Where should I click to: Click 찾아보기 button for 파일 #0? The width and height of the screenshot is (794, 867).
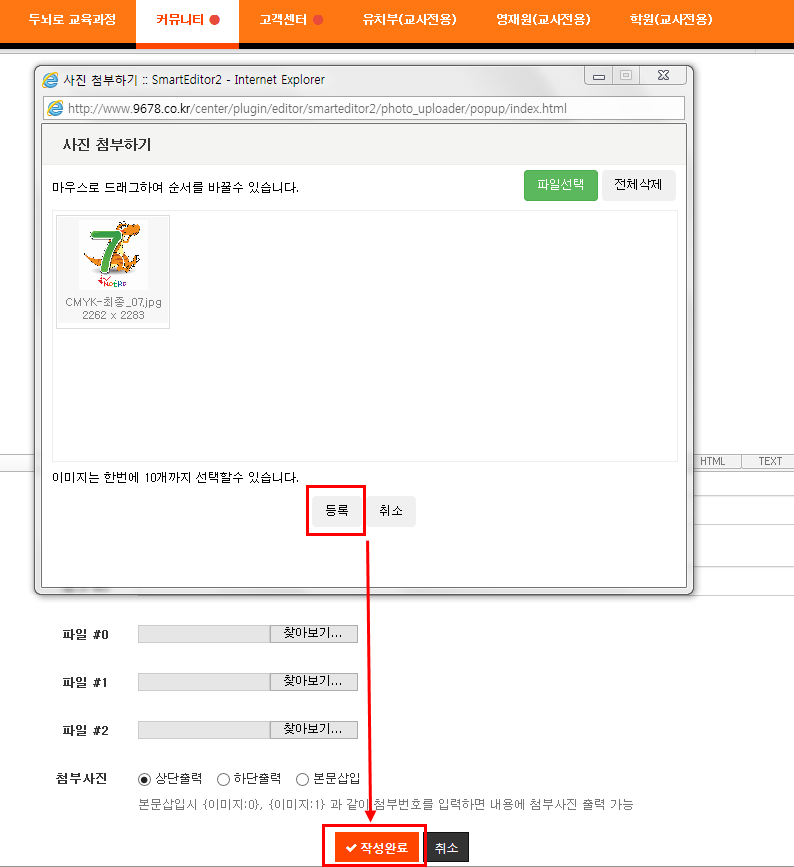pyautogui.click(x=313, y=634)
